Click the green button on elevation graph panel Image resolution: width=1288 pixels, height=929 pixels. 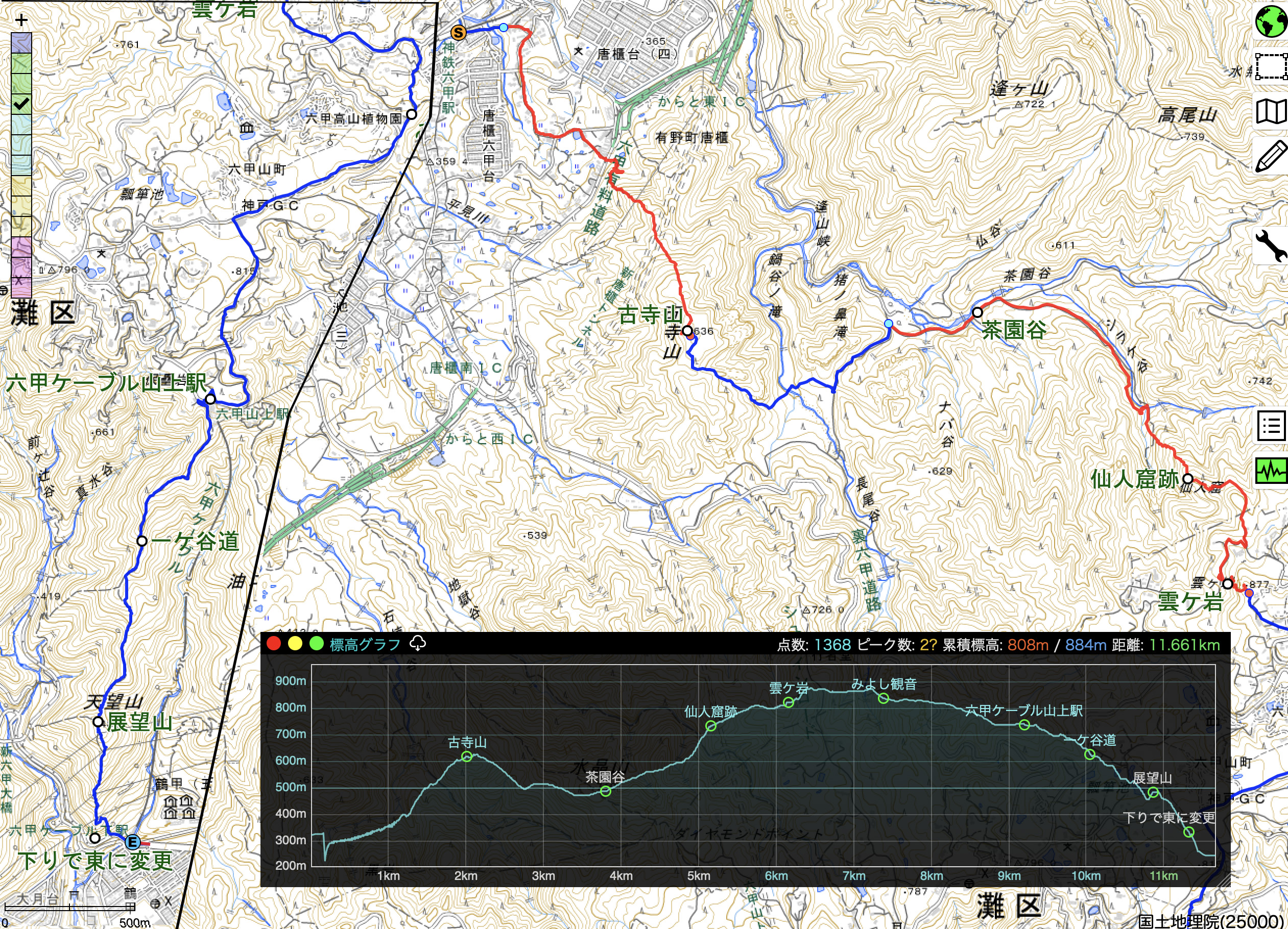[x=316, y=644]
